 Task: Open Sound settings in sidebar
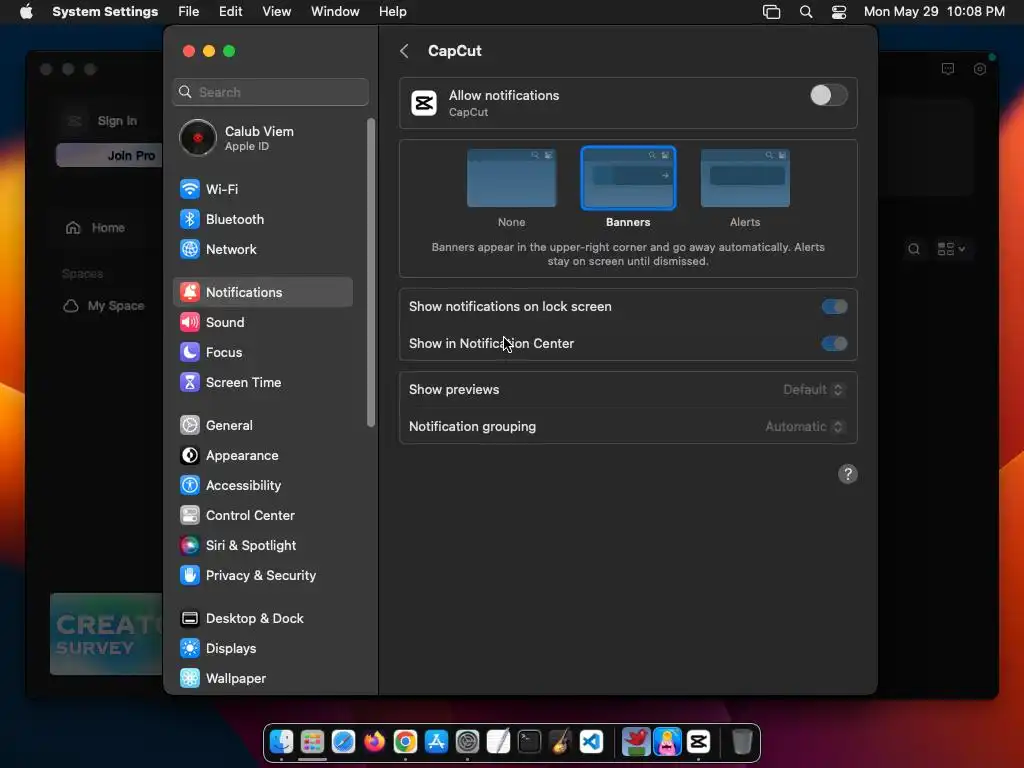coord(263,322)
